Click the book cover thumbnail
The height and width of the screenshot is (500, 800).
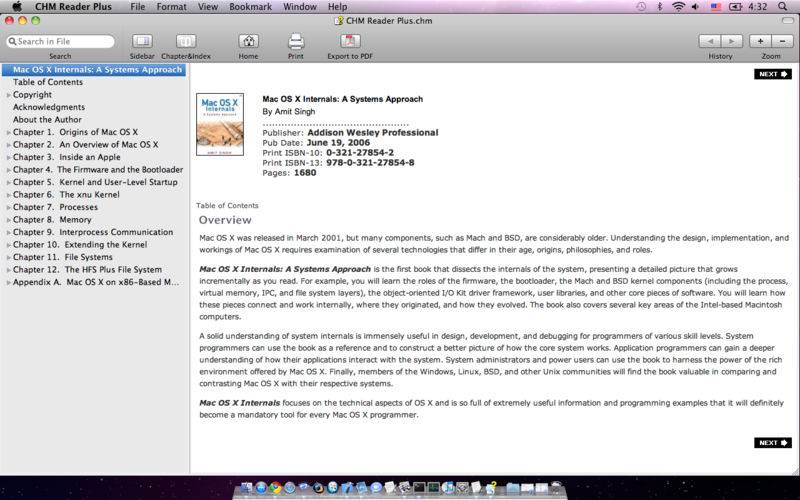click(220, 124)
